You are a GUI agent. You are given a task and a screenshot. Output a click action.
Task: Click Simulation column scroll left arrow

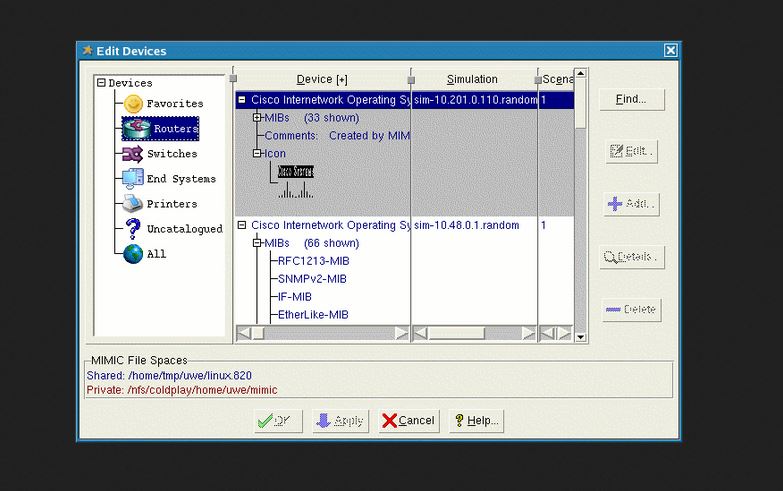pyautogui.click(x=420, y=333)
